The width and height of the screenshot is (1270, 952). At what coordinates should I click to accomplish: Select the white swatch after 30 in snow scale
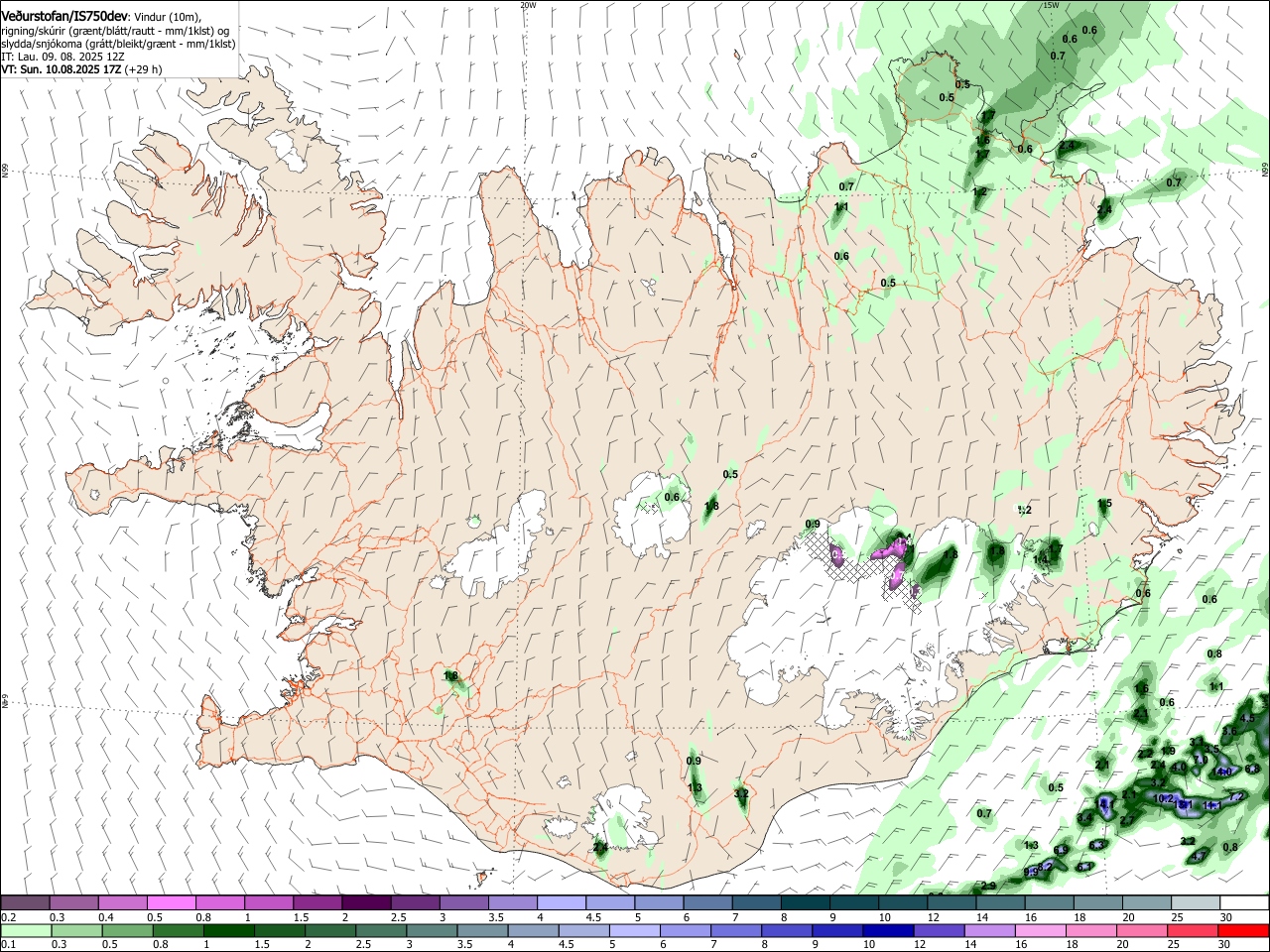[1244, 903]
